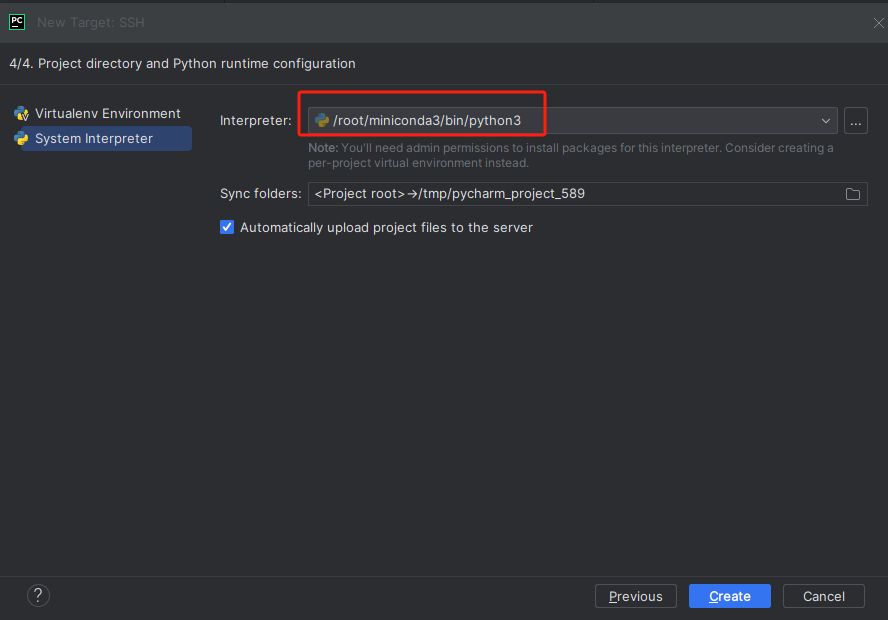Click the PyCharm logo in title bar

[17, 21]
